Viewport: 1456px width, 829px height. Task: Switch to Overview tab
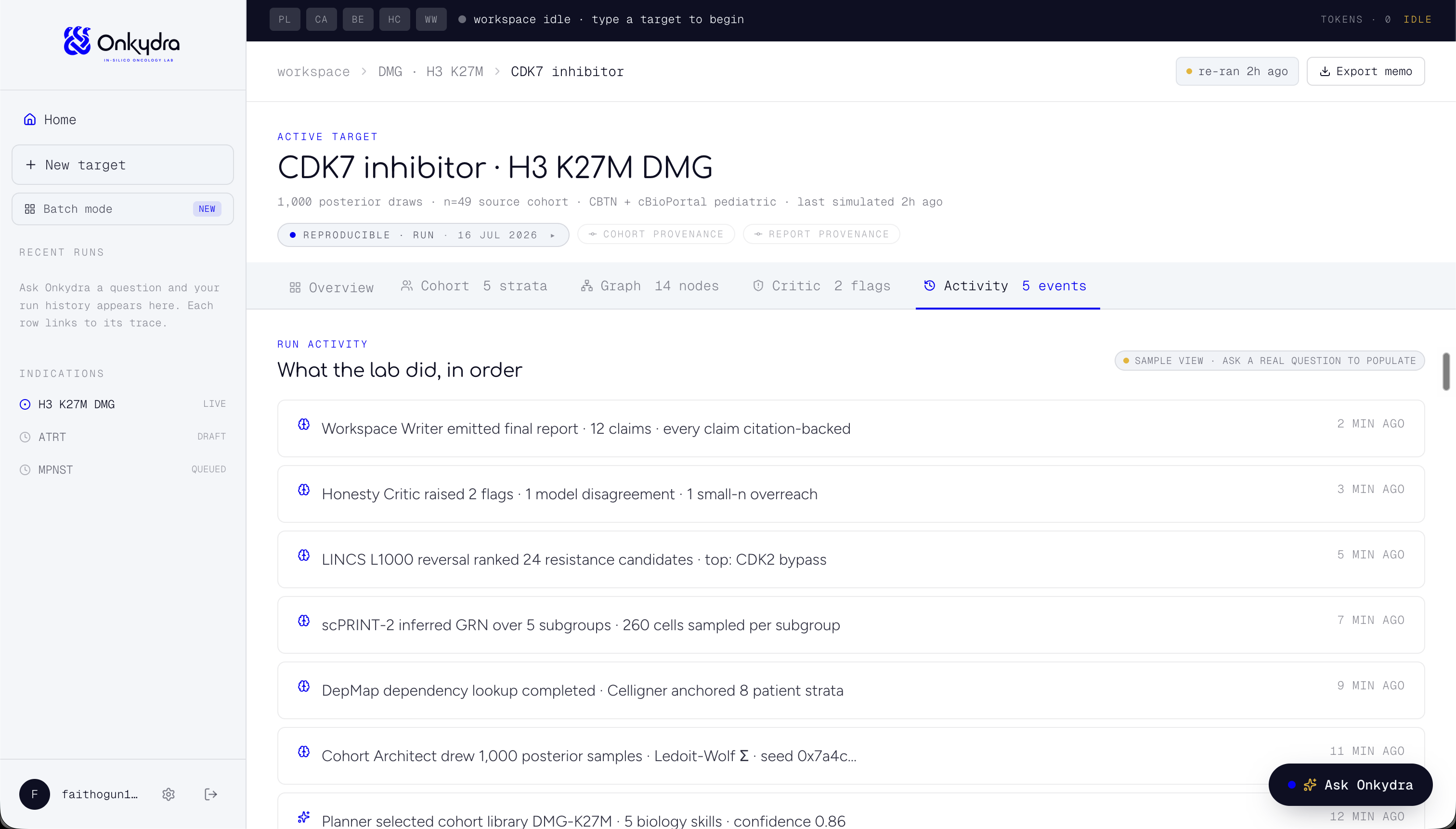coord(331,287)
